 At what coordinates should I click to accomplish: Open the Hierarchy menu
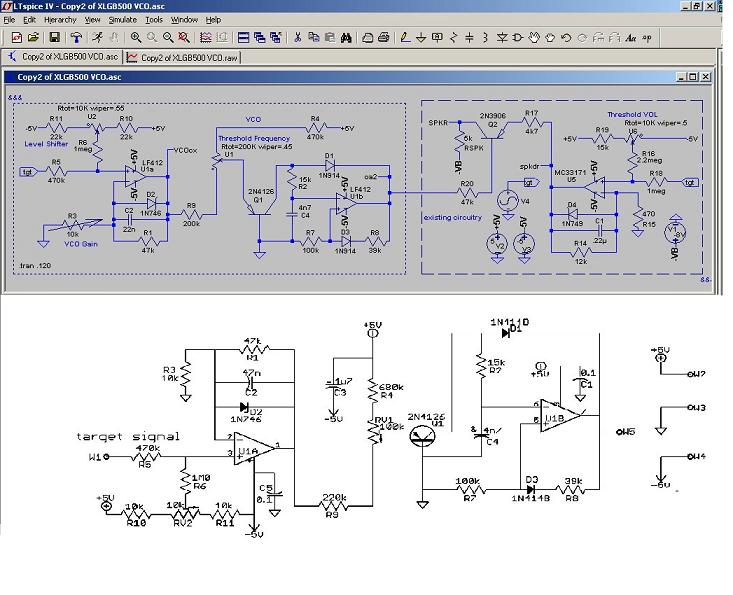(59, 19)
